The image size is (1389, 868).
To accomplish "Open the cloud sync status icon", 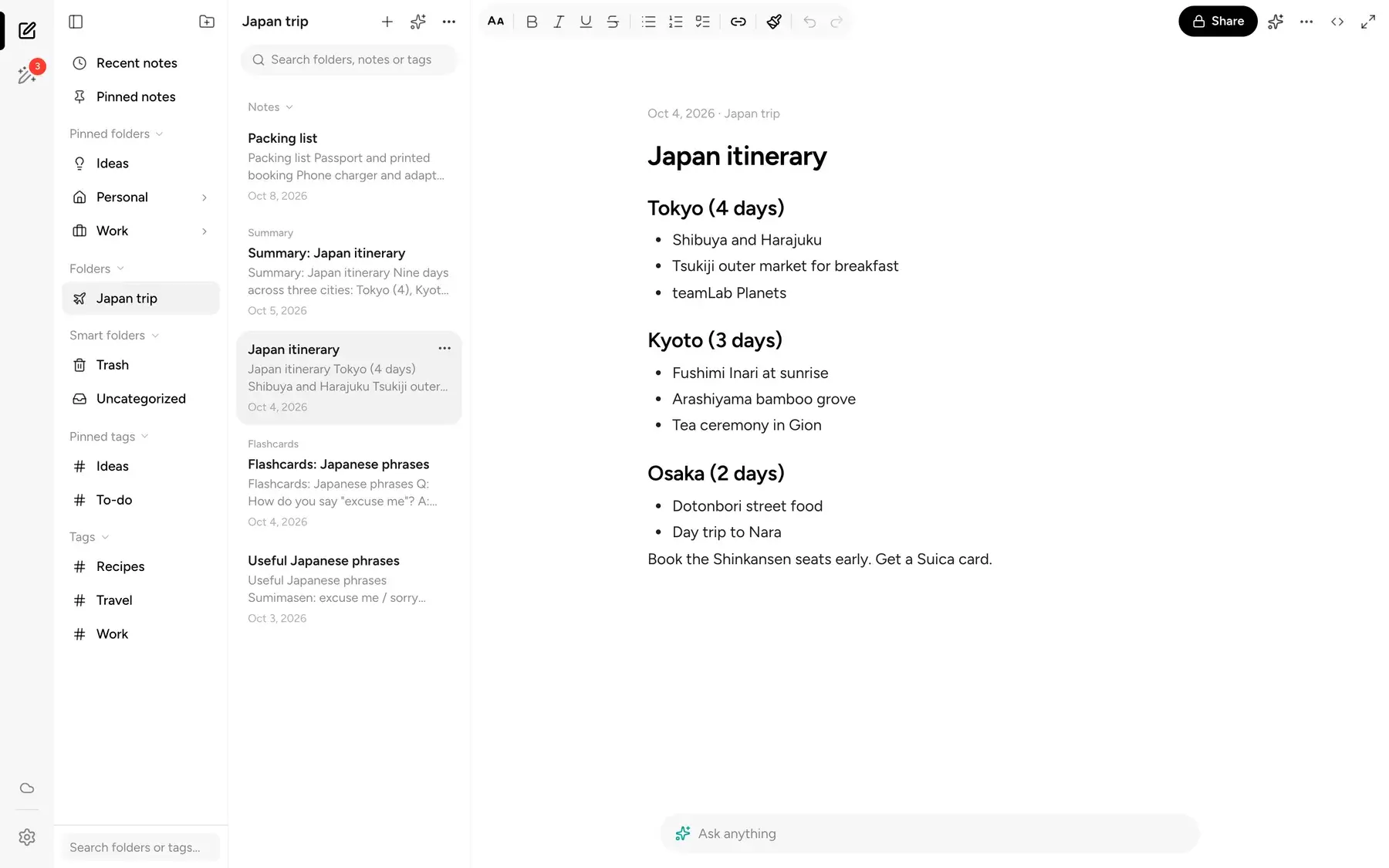I will 27,788.
